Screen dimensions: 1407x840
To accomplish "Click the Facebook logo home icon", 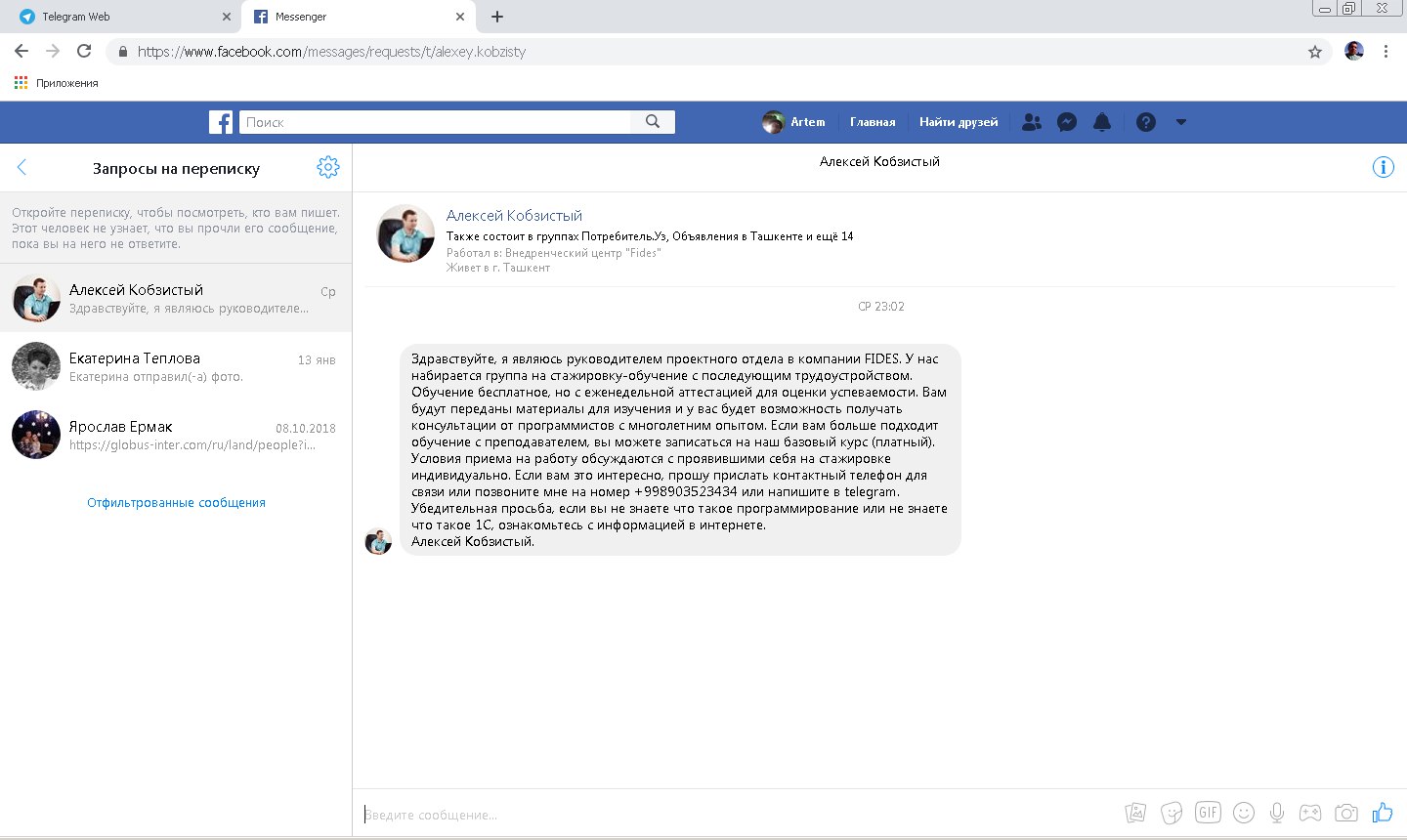I will (x=221, y=122).
